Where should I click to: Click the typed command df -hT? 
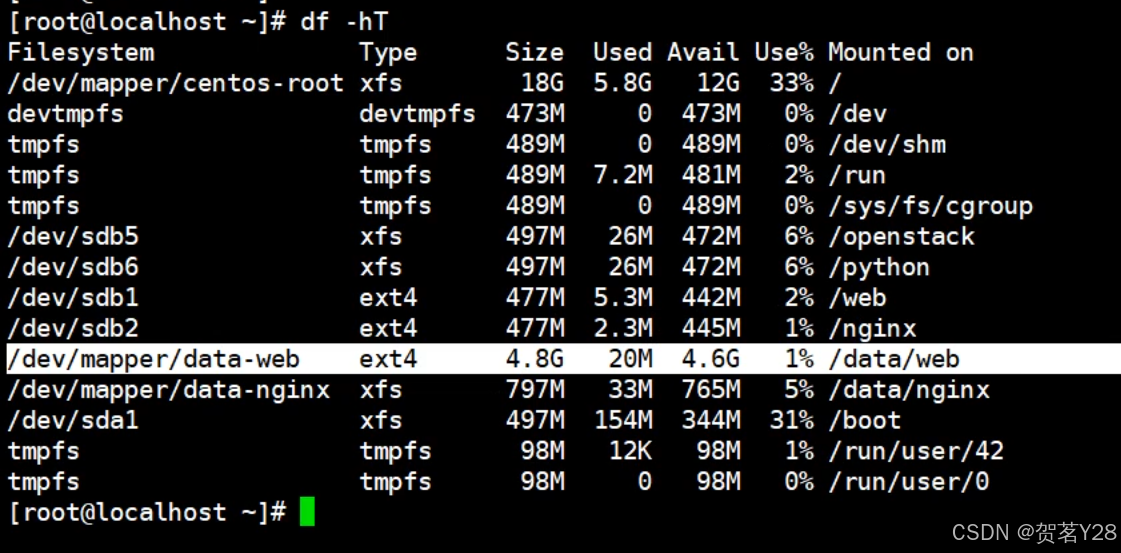[344, 21]
